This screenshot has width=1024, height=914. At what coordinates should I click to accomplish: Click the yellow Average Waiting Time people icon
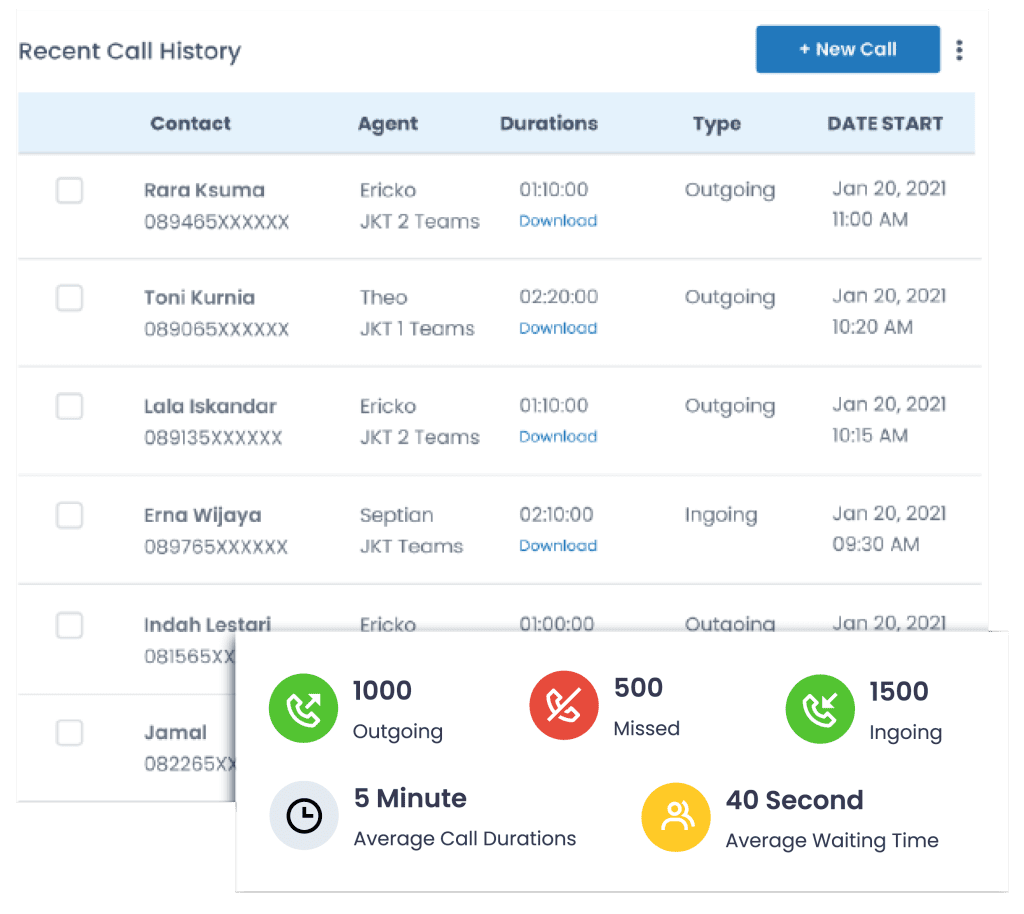pos(676,817)
